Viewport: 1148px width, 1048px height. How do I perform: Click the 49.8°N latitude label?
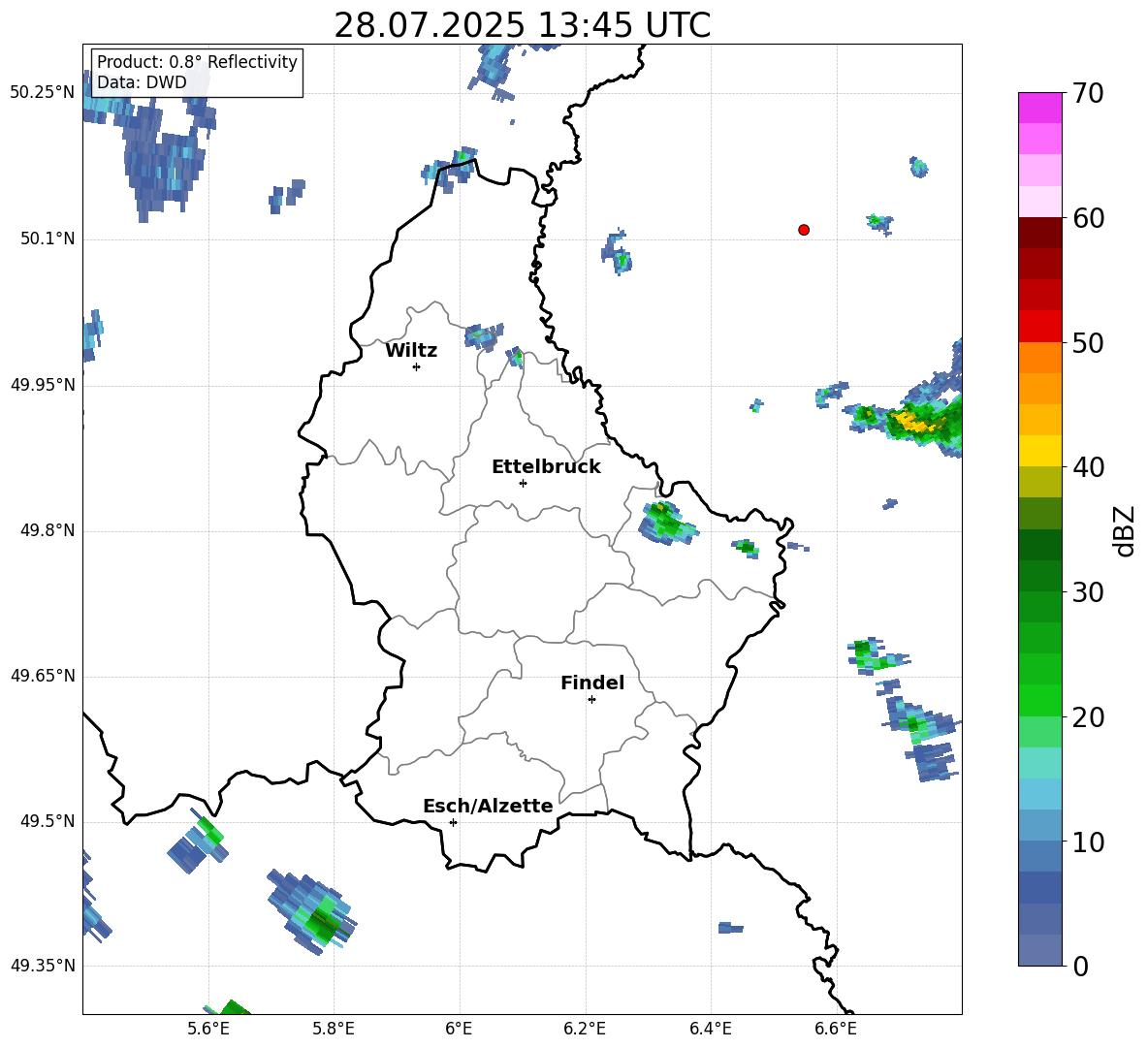pyautogui.click(x=48, y=530)
